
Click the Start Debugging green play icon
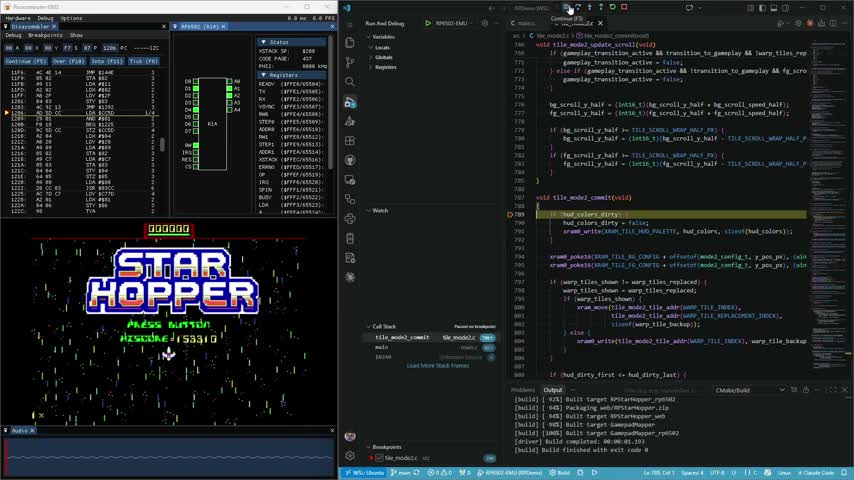click(x=428, y=23)
